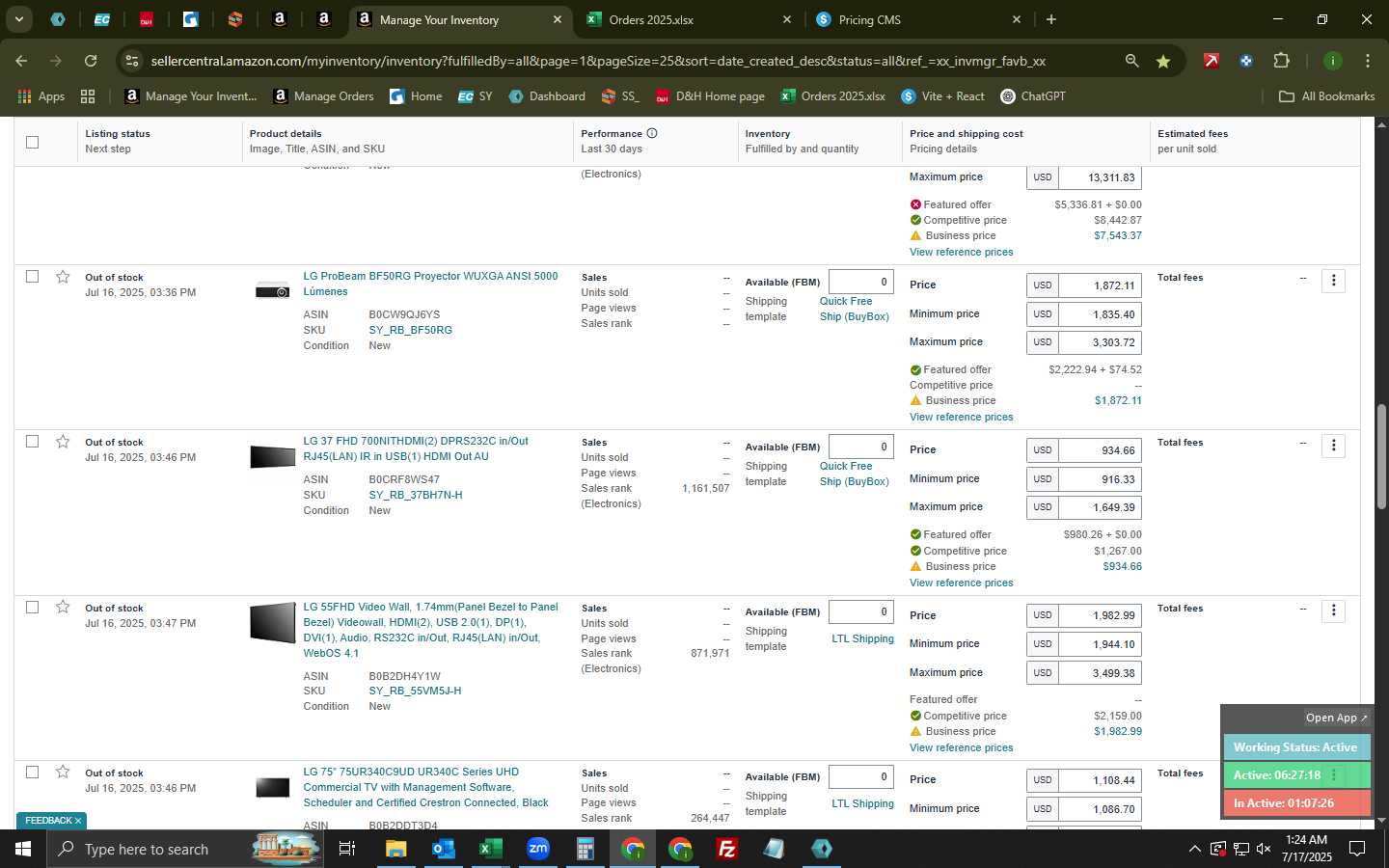Select the Manage Your Inventory tab

(x=459, y=19)
